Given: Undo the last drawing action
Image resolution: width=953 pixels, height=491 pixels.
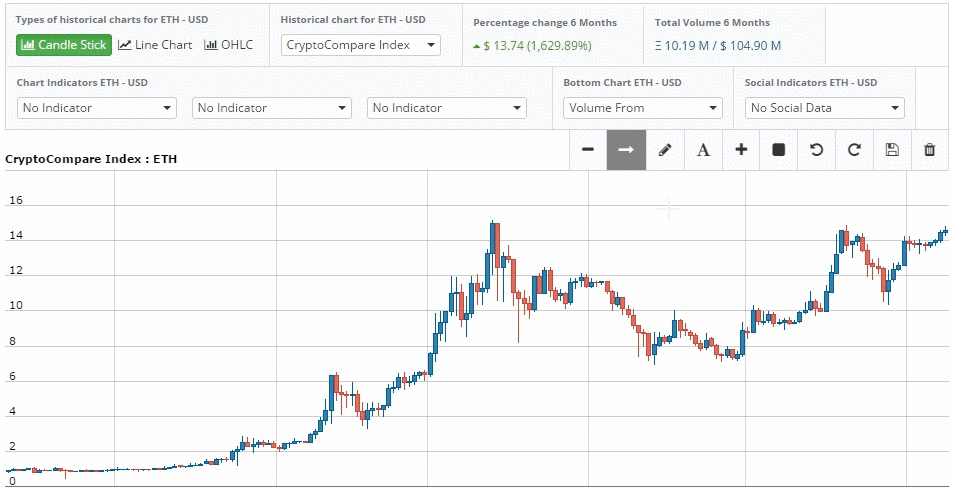Looking at the screenshot, I should tap(816, 150).
